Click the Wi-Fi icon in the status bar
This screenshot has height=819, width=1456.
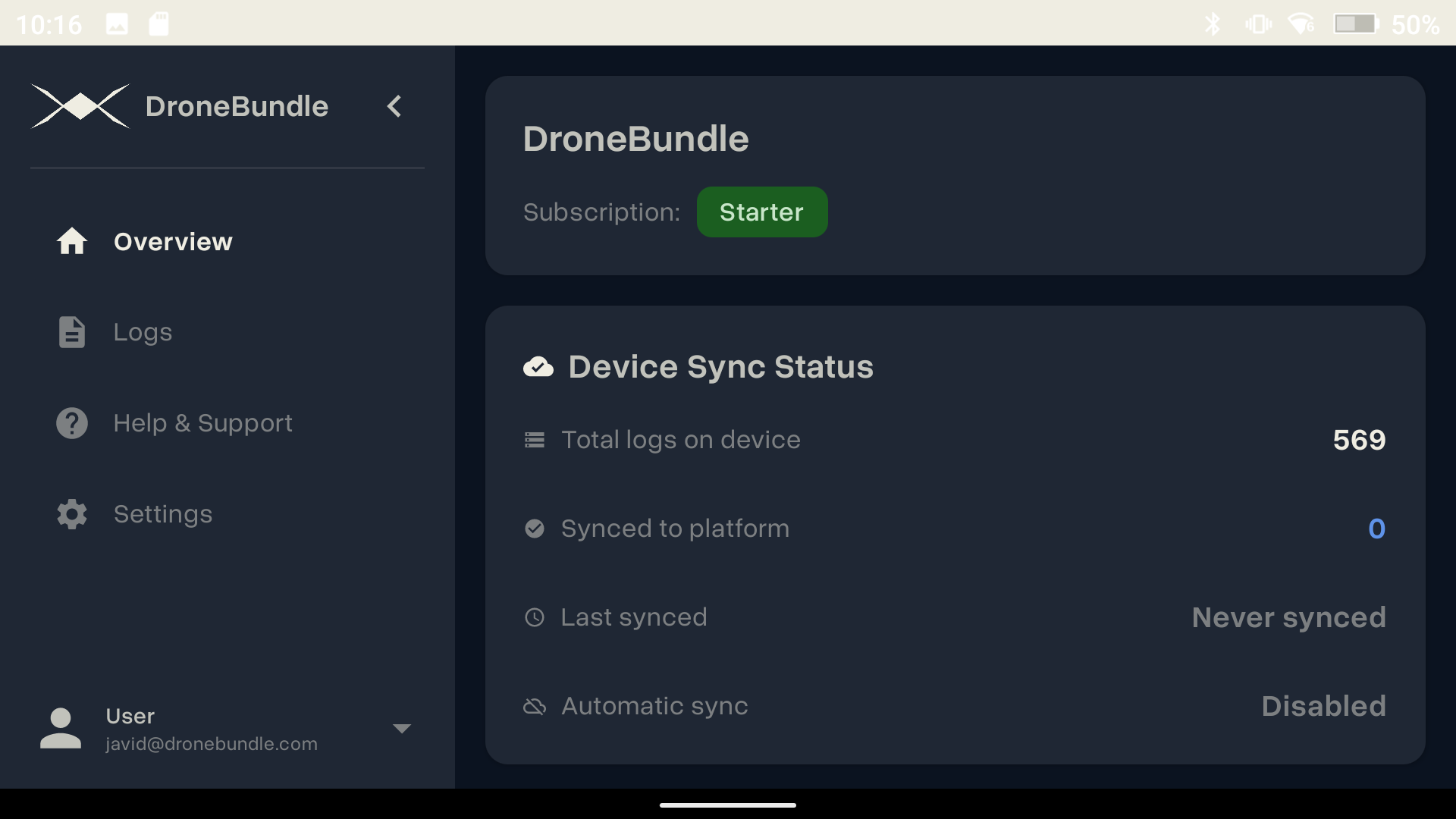1299,23
